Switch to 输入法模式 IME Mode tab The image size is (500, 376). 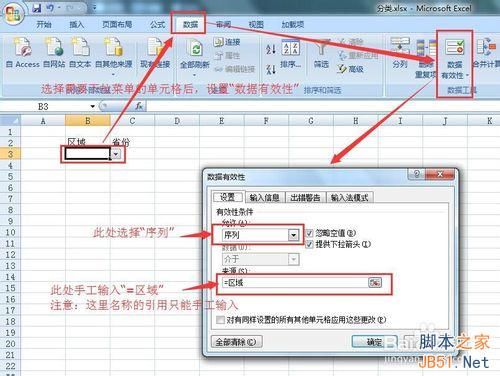pos(349,198)
